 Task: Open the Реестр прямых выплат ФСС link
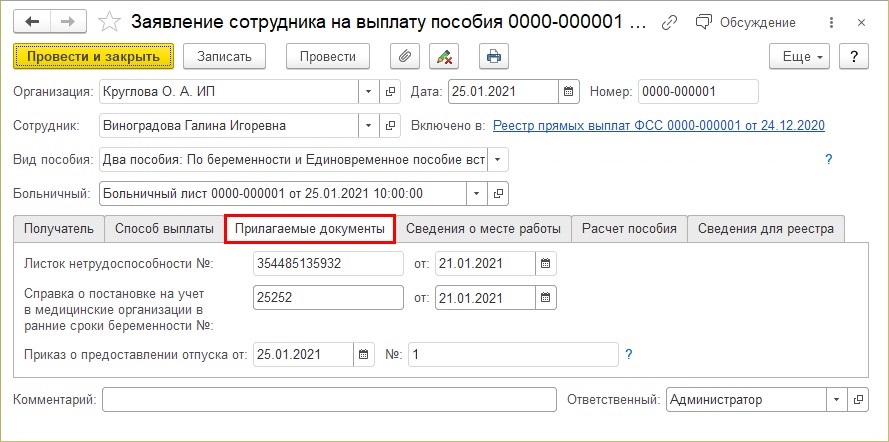659,126
